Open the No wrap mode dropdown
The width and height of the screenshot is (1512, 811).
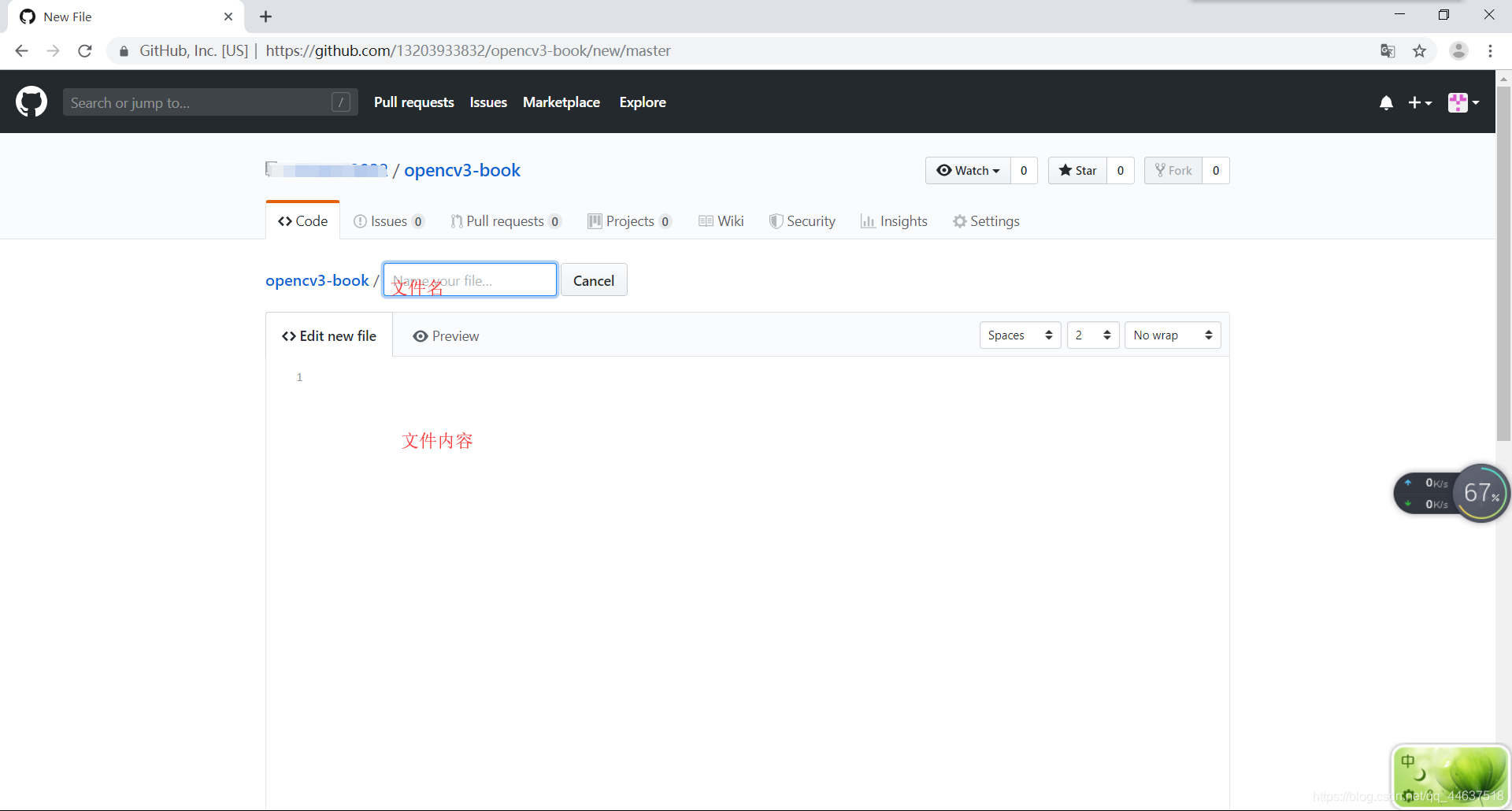pyautogui.click(x=1173, y=335)
